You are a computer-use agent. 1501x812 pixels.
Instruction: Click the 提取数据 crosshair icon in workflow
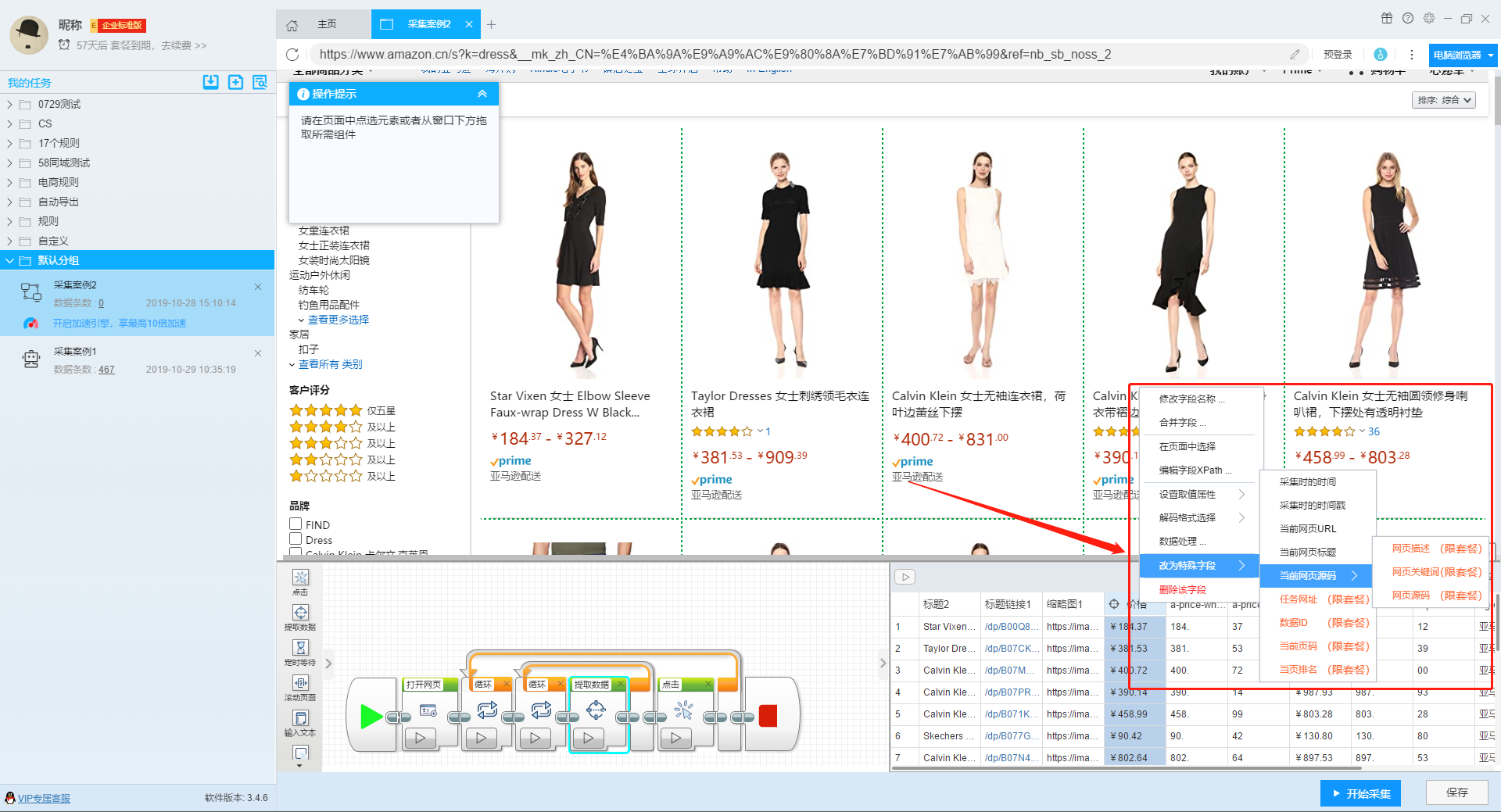(x=596, y=710)
